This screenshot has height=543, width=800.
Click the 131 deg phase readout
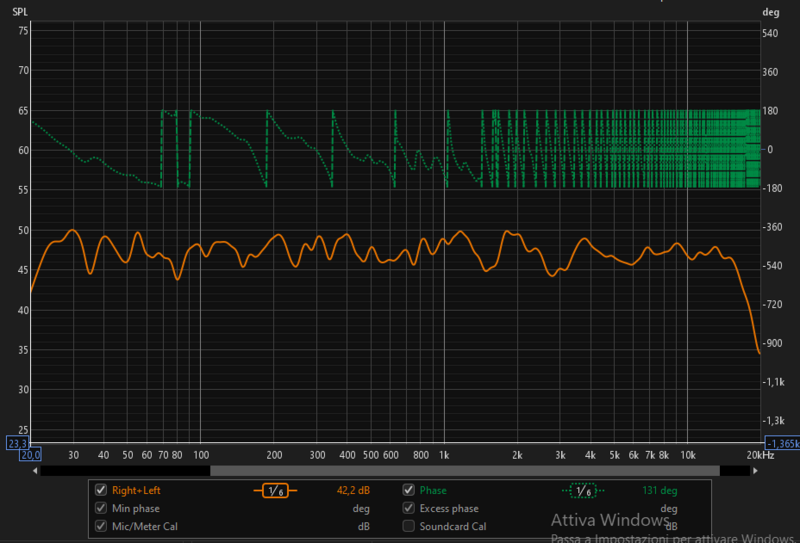(x=660, y=491)
